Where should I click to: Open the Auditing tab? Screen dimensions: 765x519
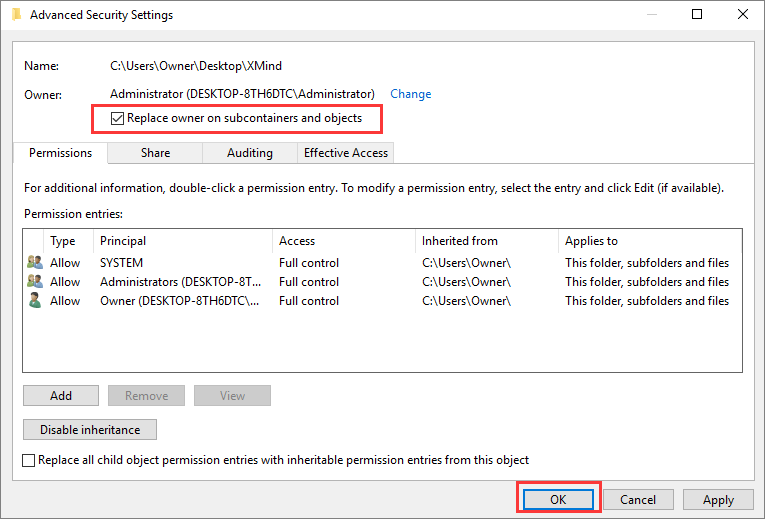pyautogui.click(x=249, y=153)
